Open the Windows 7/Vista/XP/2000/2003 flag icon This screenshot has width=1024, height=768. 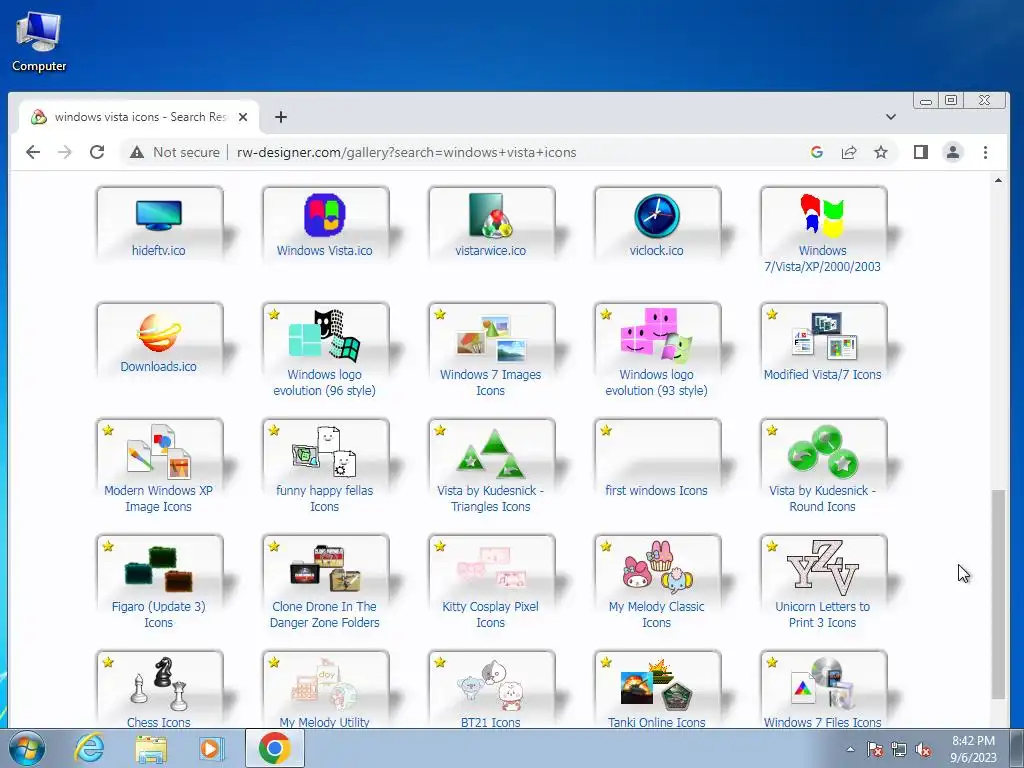(x=822, y=215)
